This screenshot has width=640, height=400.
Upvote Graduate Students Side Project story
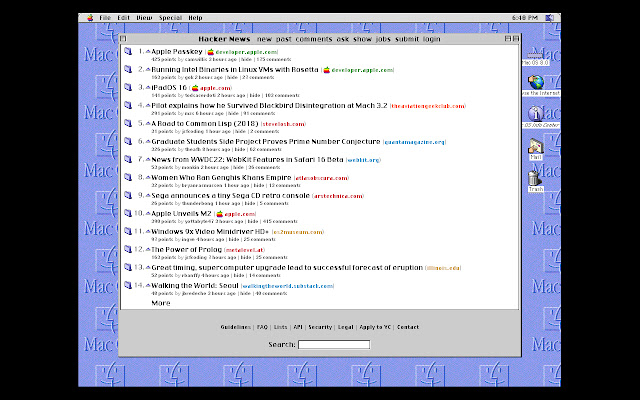(x=148, y=142)
